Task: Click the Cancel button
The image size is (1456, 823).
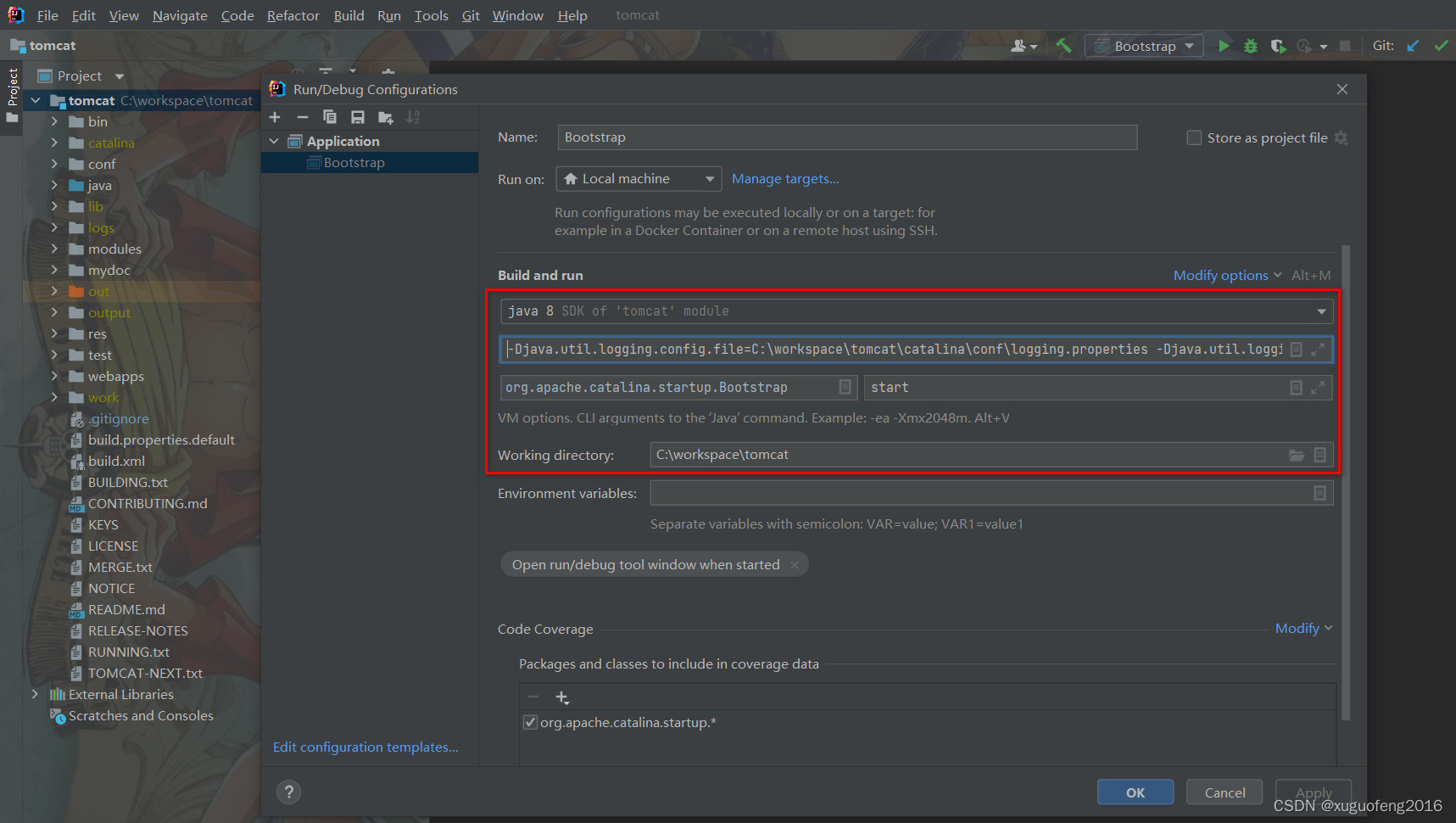Action: [1224, 792]
